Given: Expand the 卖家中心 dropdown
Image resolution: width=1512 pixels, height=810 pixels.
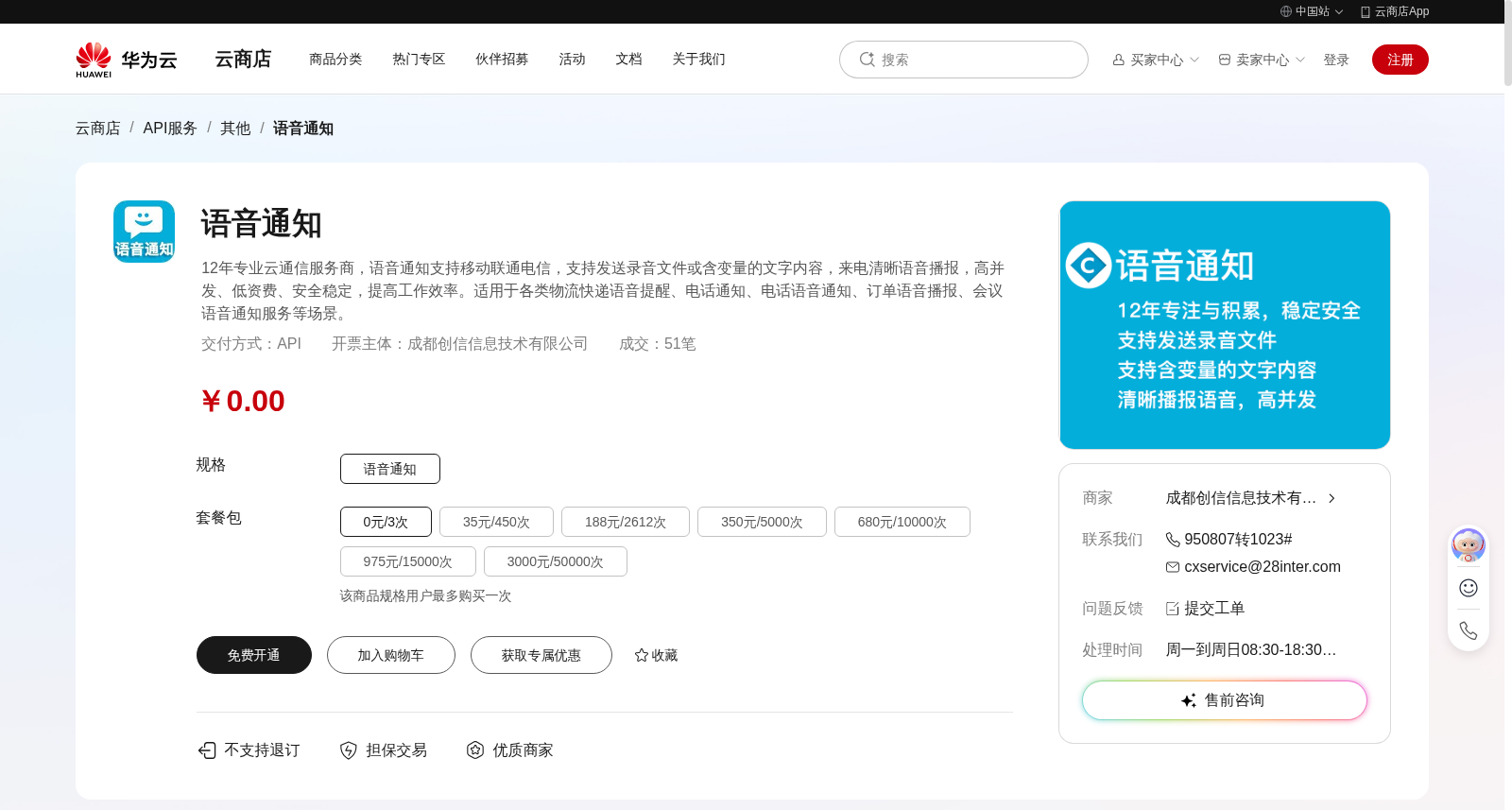Looking at the screenshot, I should [x=1300, y=60].
